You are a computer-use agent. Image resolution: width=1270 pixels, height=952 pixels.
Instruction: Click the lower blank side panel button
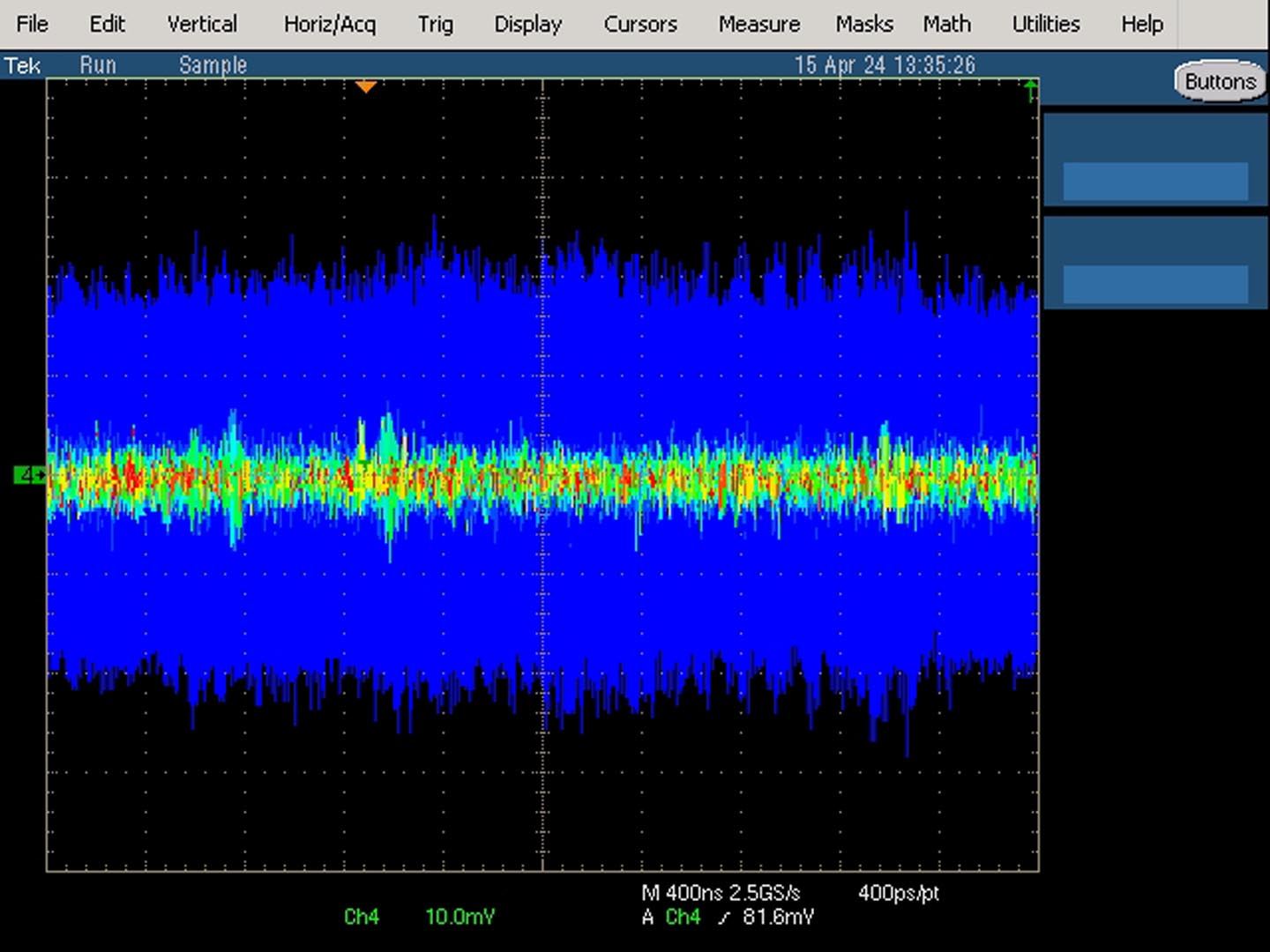tap(1155, 285)
